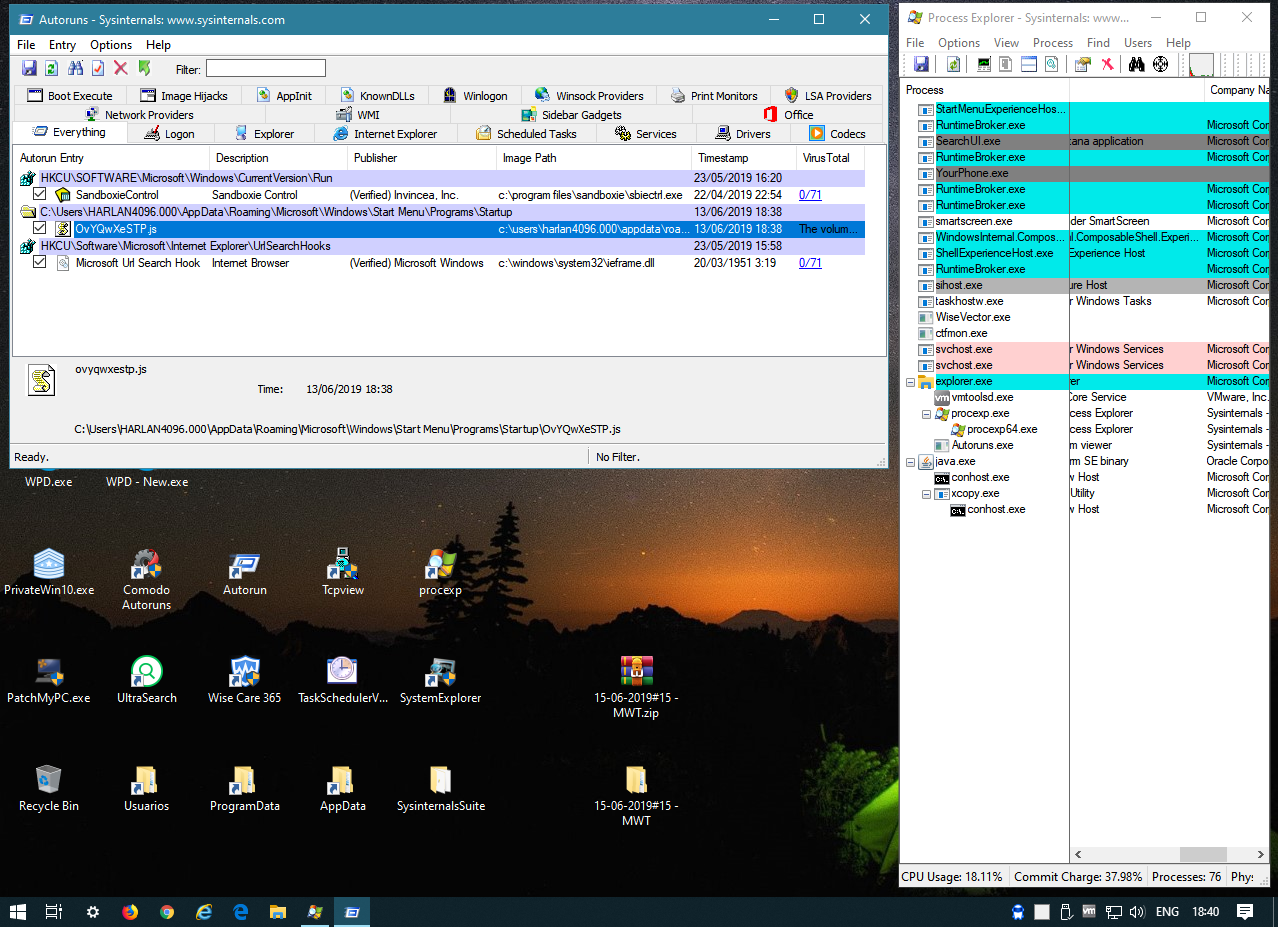Open the Entry menu in Autoruns

tap(62, 45)
